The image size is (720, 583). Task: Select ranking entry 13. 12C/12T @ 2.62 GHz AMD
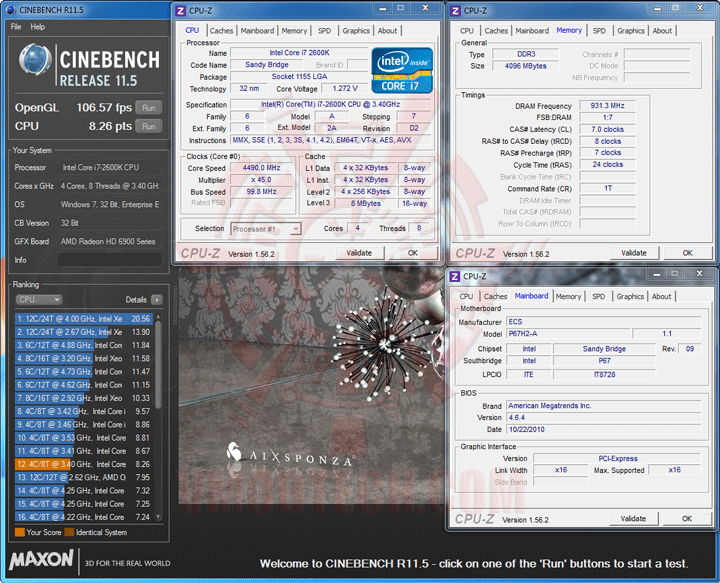click(x=84, y=477)
